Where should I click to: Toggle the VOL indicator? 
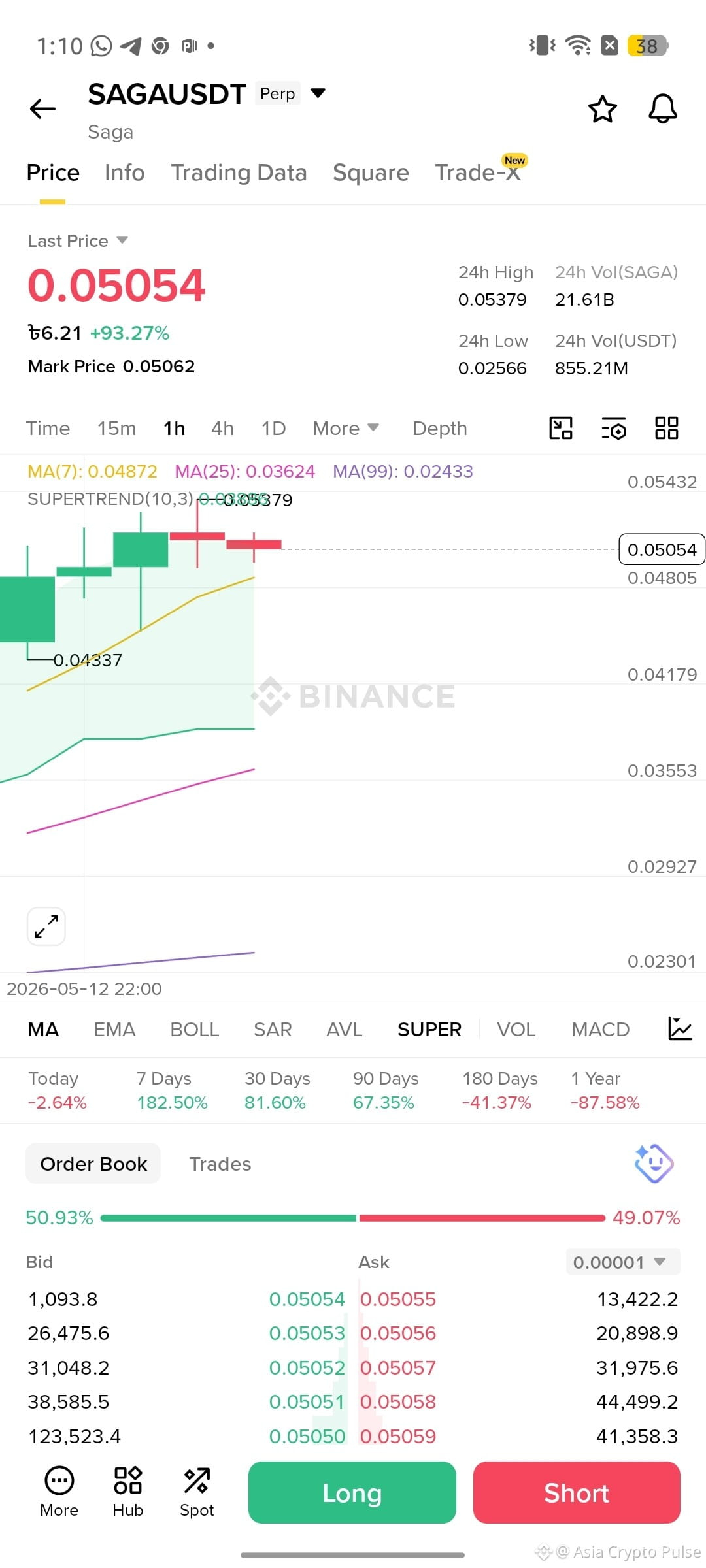[516, 1029]
